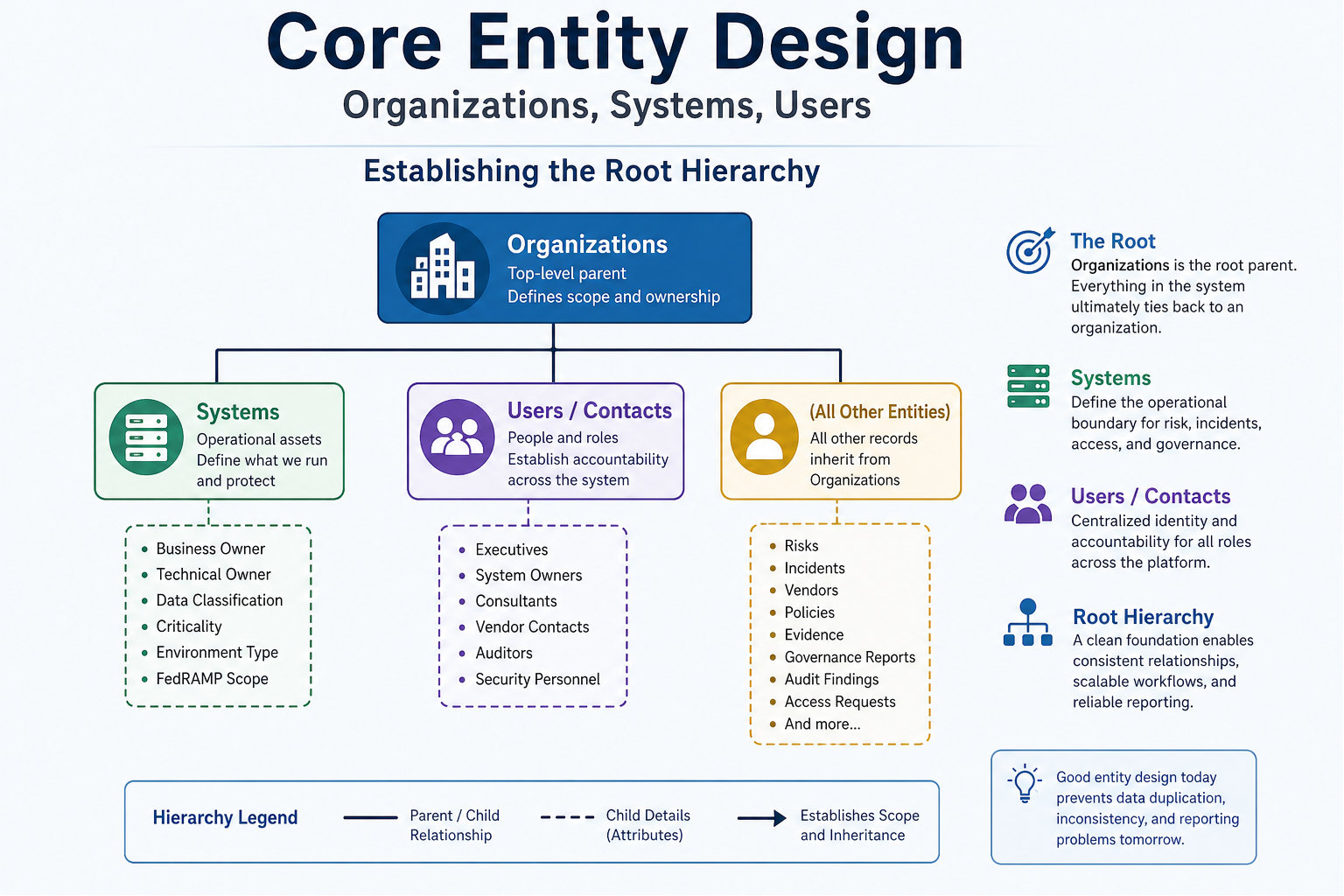
Task: Click Top-level parent text in Organizations box
Action: pos(567,273)
